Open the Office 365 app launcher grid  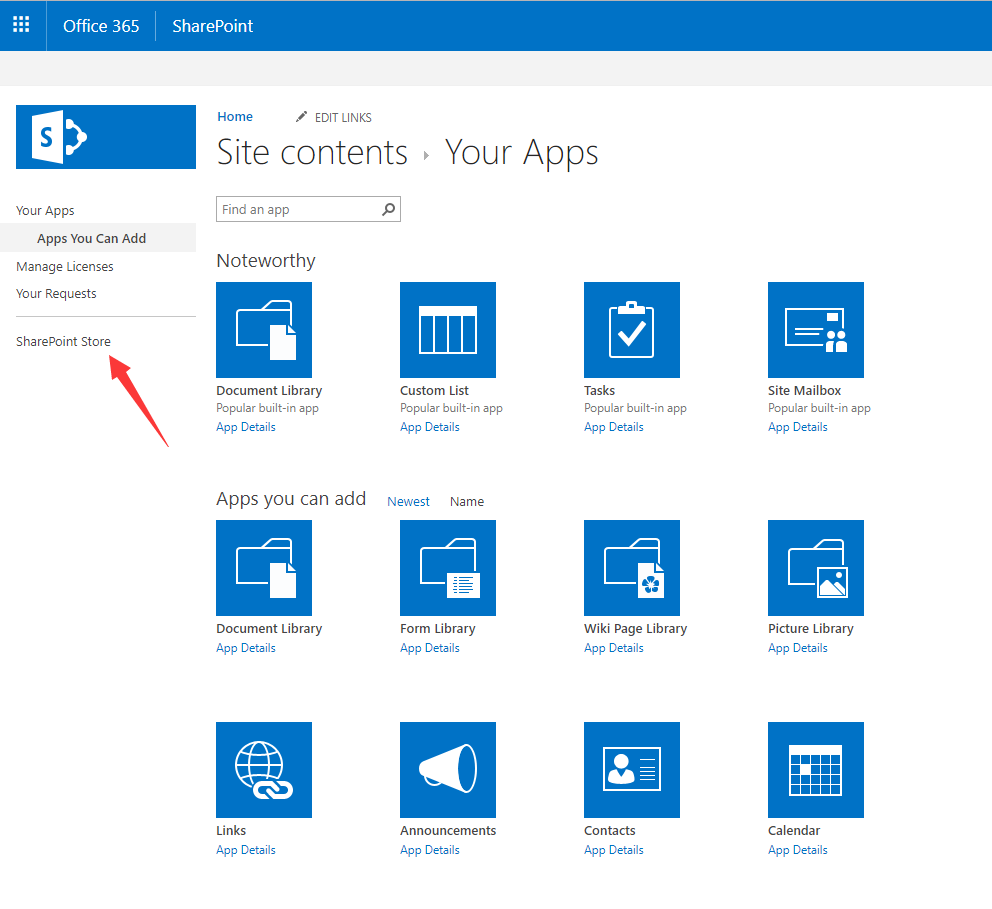[21, 25]
